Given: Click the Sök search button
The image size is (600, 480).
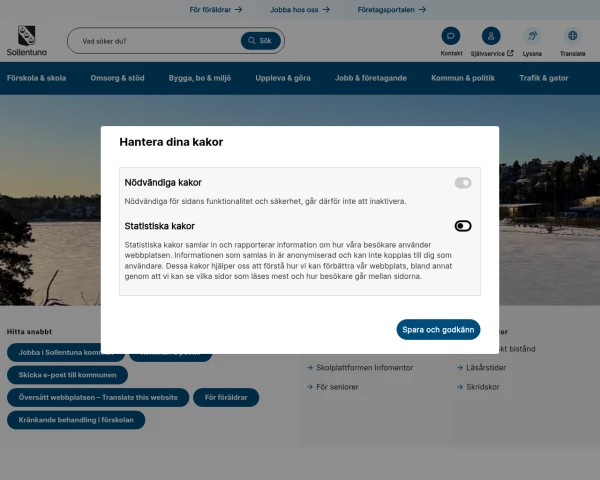Looking at the screenshot, I should coord(261,41).
